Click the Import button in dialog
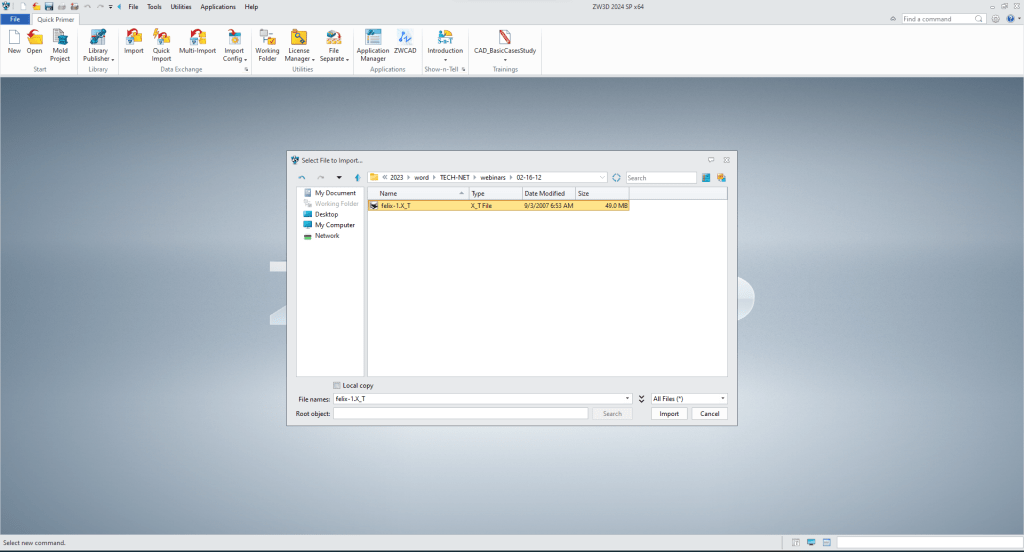Screen dimensions: 1024x552 point(668,413)
